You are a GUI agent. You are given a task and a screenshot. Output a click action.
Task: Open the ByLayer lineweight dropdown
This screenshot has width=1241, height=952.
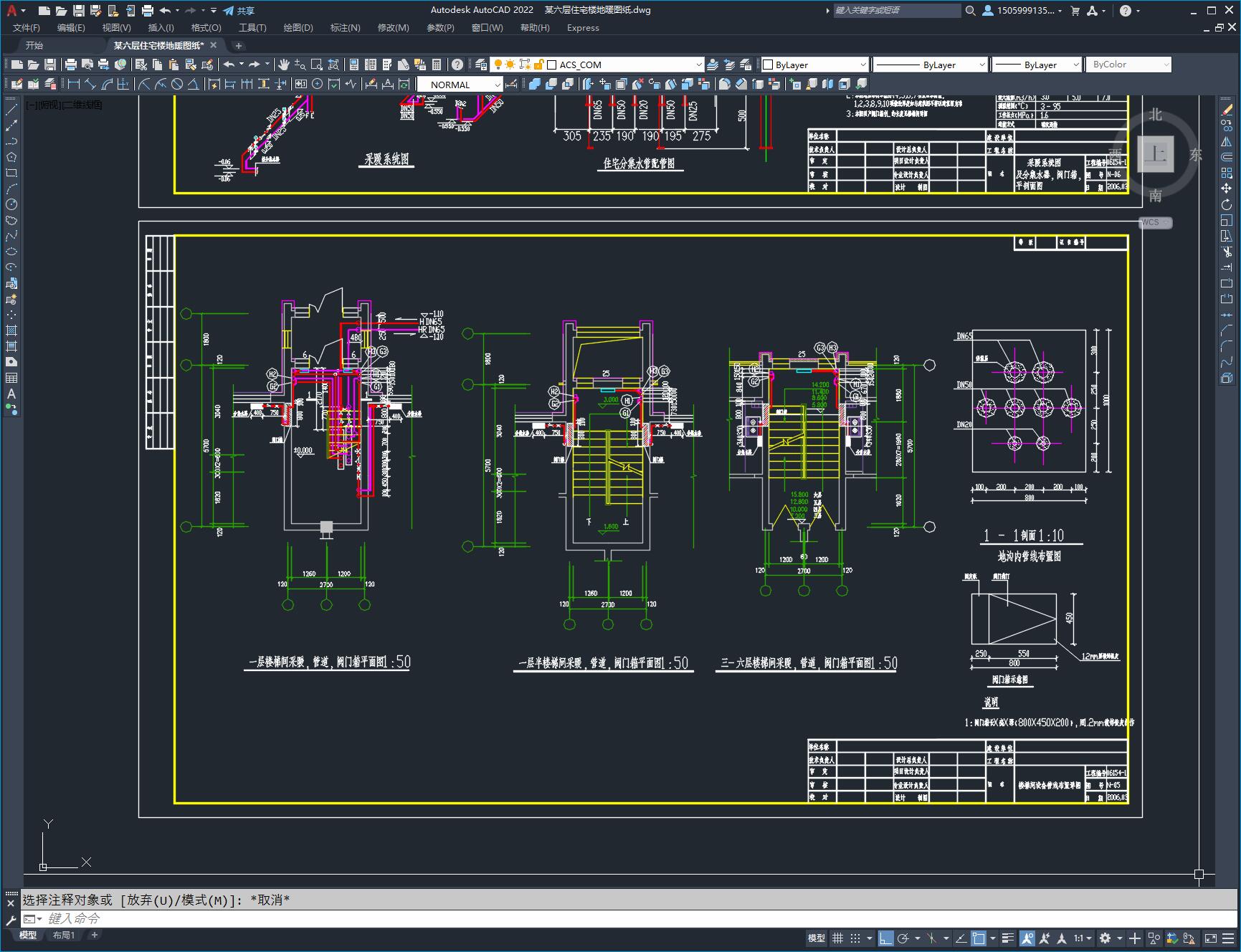(x=1075, y=65)
